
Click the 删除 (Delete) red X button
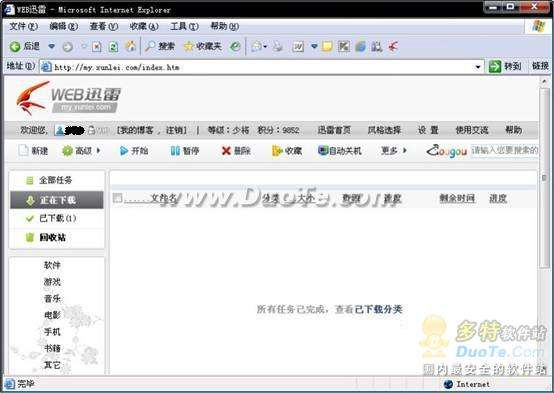point(236,151)
